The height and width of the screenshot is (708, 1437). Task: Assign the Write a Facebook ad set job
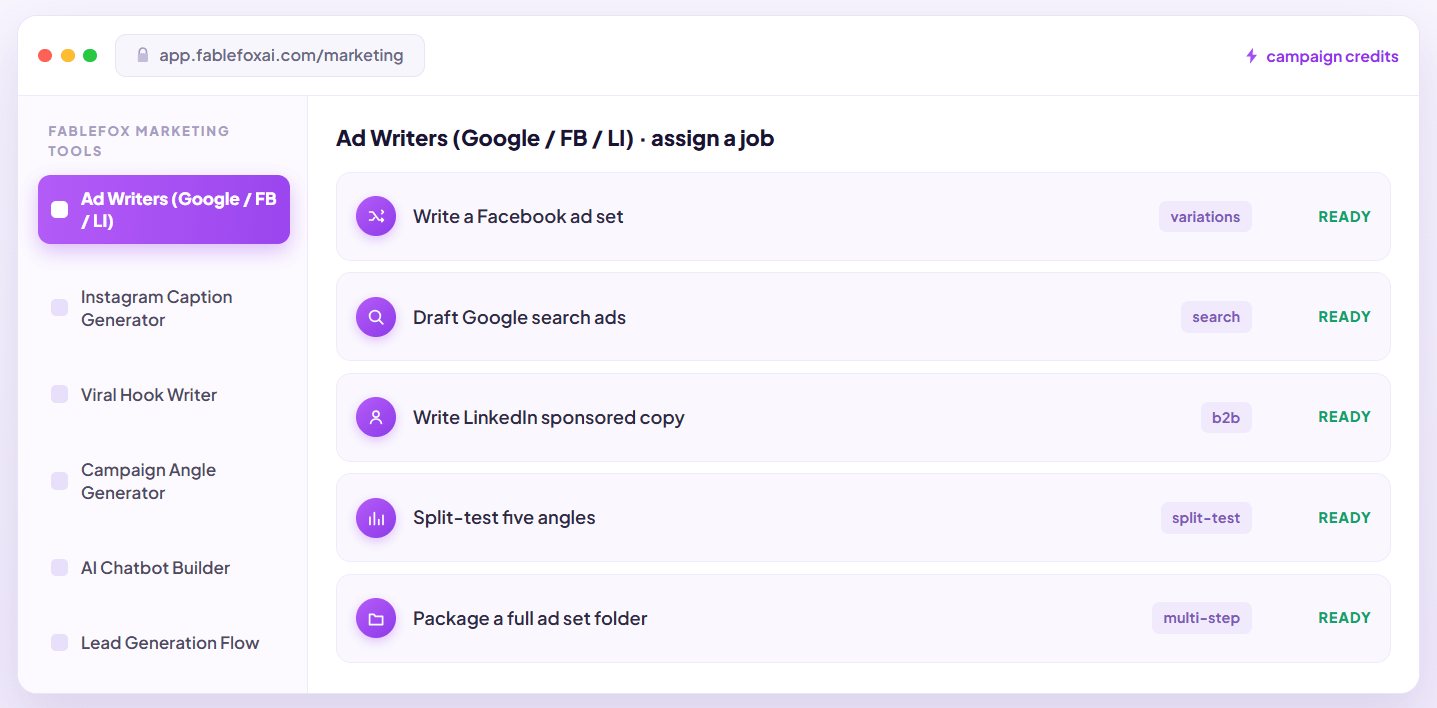863,216
